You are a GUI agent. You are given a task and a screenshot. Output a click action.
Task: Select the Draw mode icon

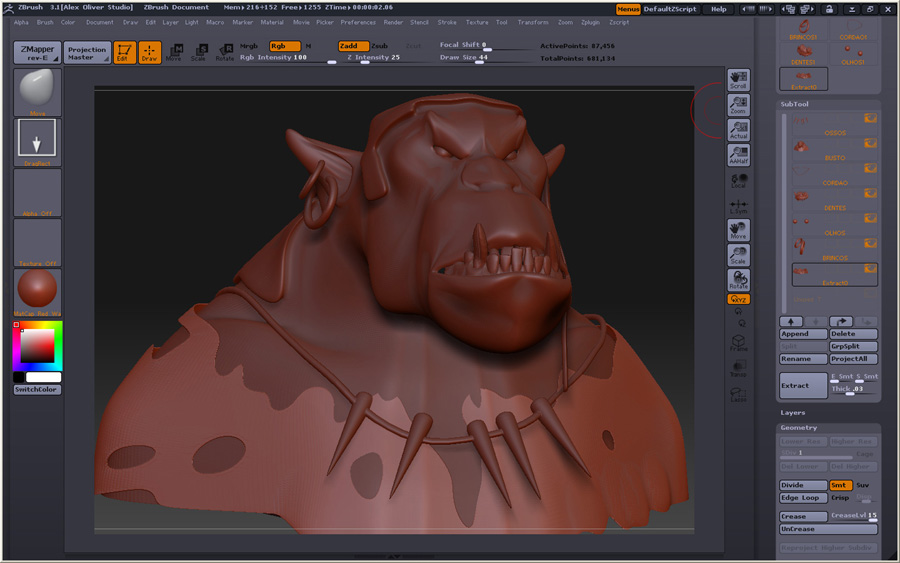(149, 53)
